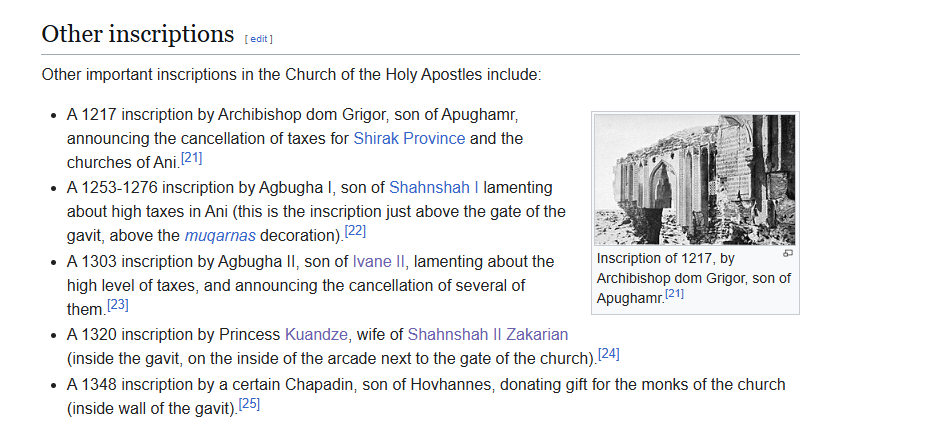The width and height of the screenshot is (938, 424).
Task: Visit the Ivane II link
Action: click(x=379, y=261)
